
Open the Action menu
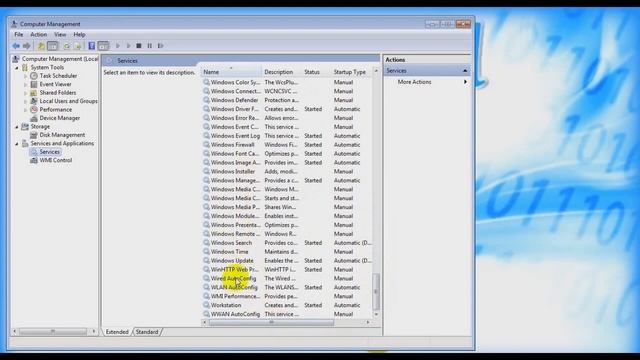click(38, 35)
